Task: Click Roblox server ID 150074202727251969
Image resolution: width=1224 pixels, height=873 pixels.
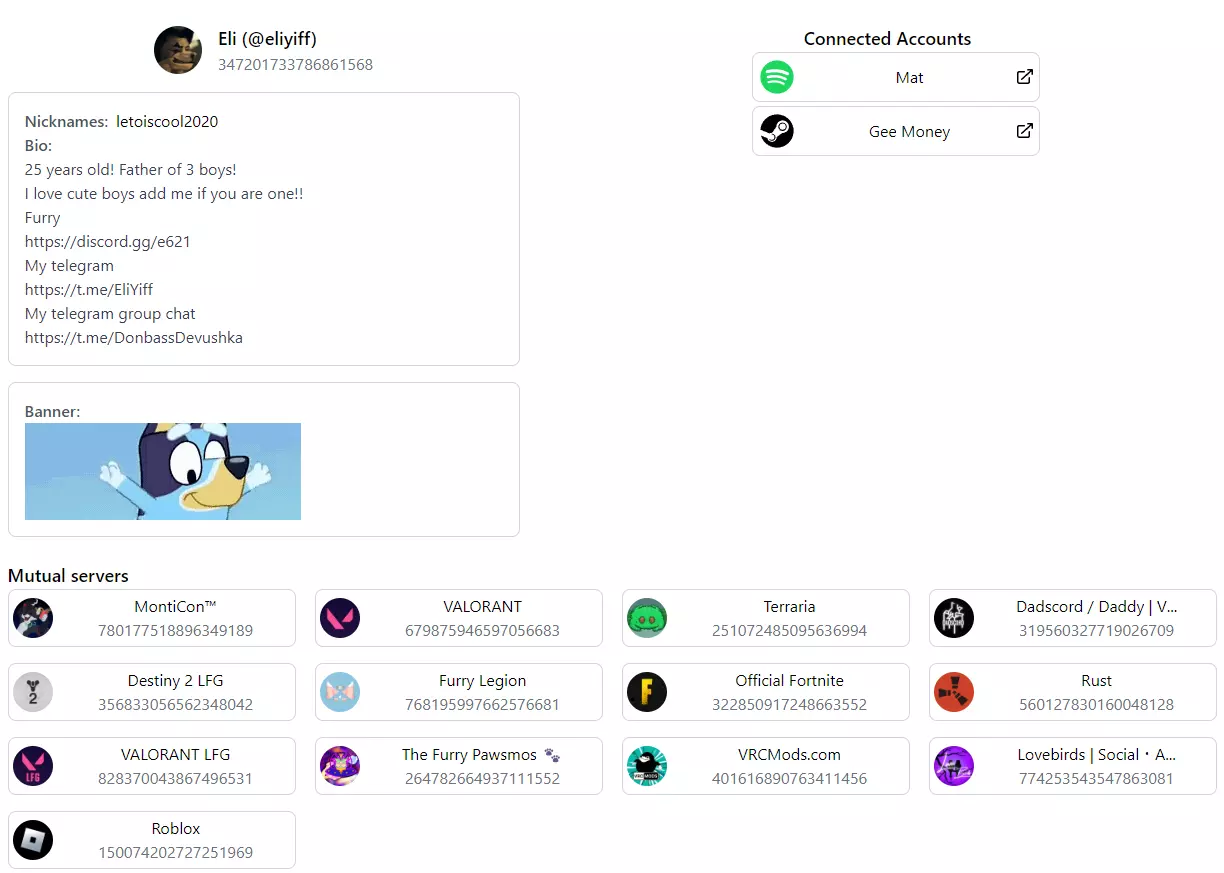Action: click(175, 853)
